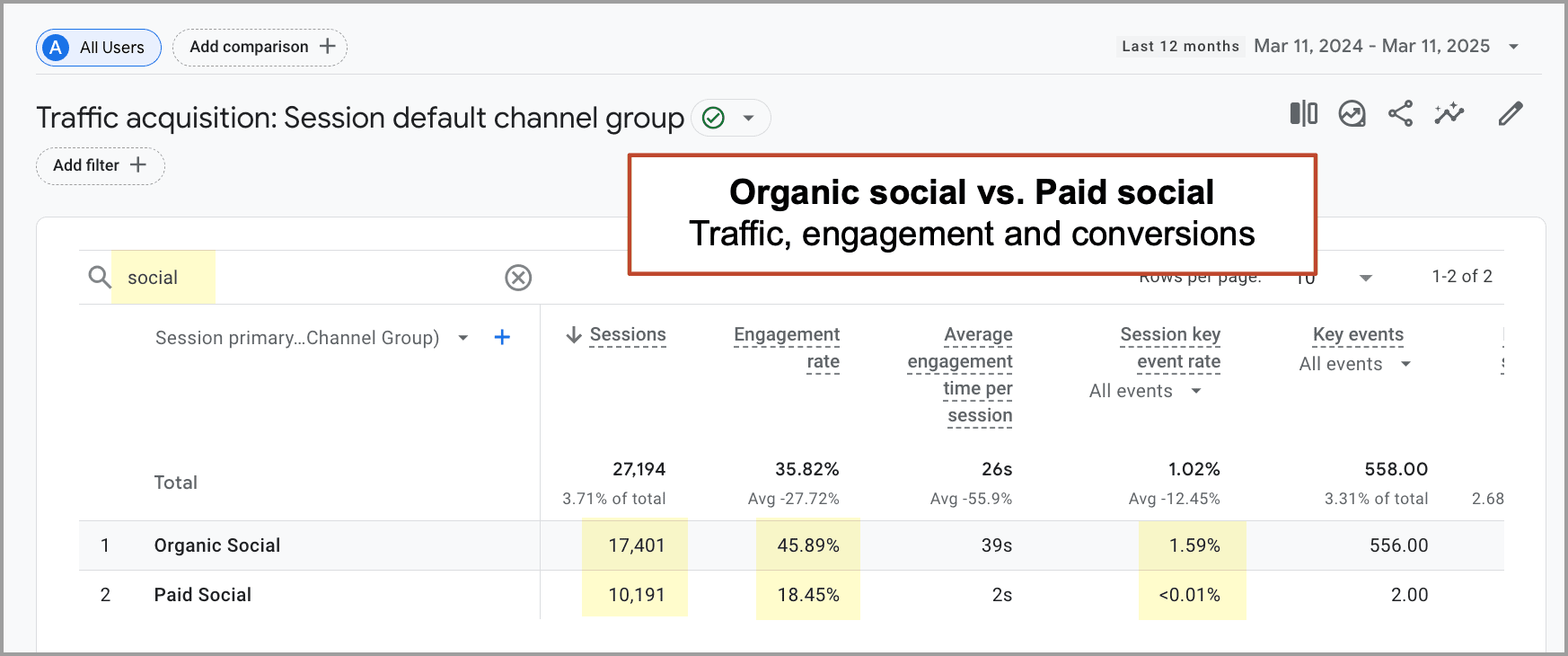Image resolution: width=1568 pixels, height=656 pixels.
Task: Click the Engagement rate column header
Action: (787, 348)
